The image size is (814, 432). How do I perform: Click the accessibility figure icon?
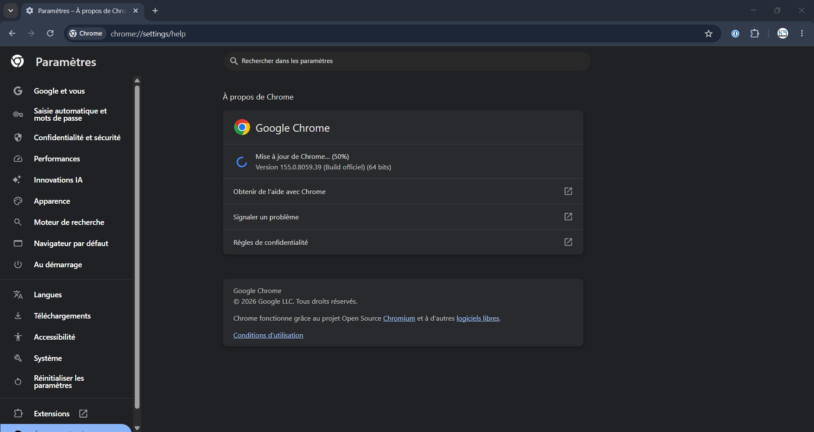click(x=18, y=337)
